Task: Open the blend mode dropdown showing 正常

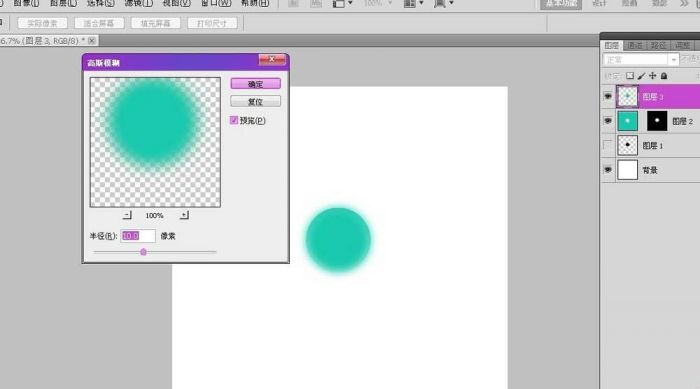Action: click(x=641, y=59)
